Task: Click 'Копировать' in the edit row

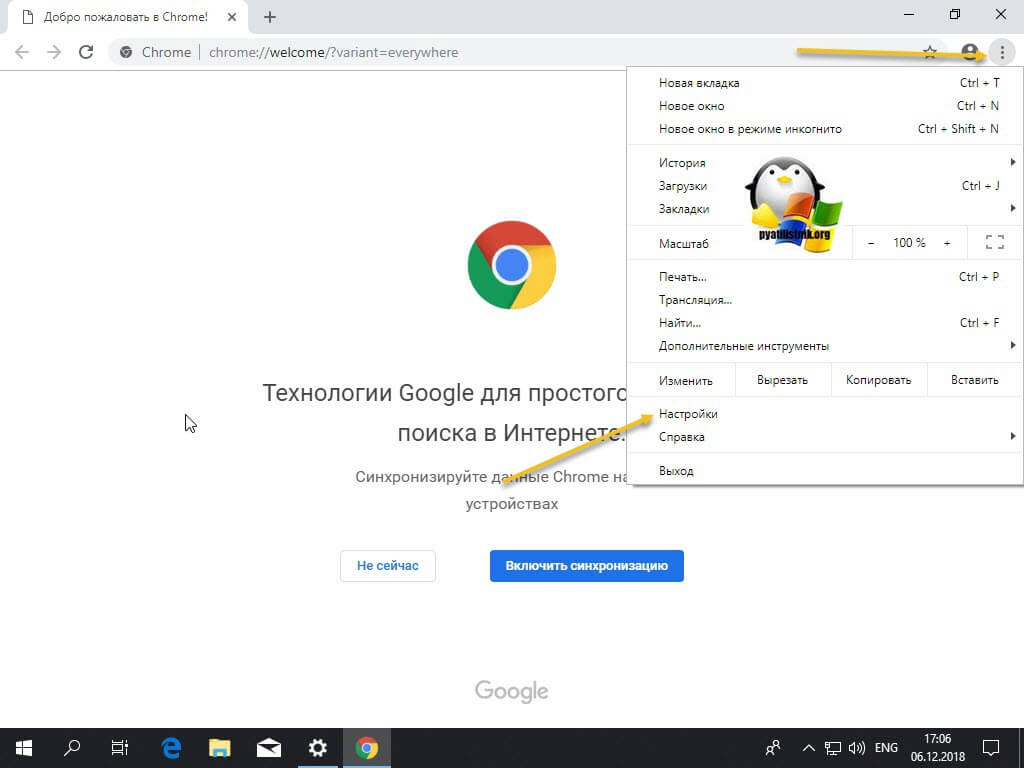Action: 878,380
